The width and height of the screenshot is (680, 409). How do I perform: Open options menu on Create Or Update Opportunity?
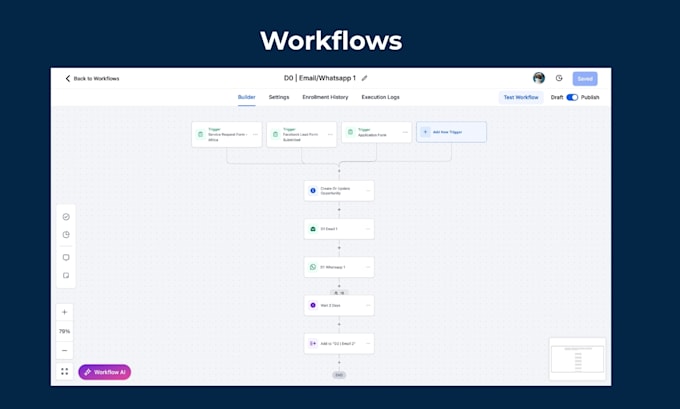pos(368,190)
